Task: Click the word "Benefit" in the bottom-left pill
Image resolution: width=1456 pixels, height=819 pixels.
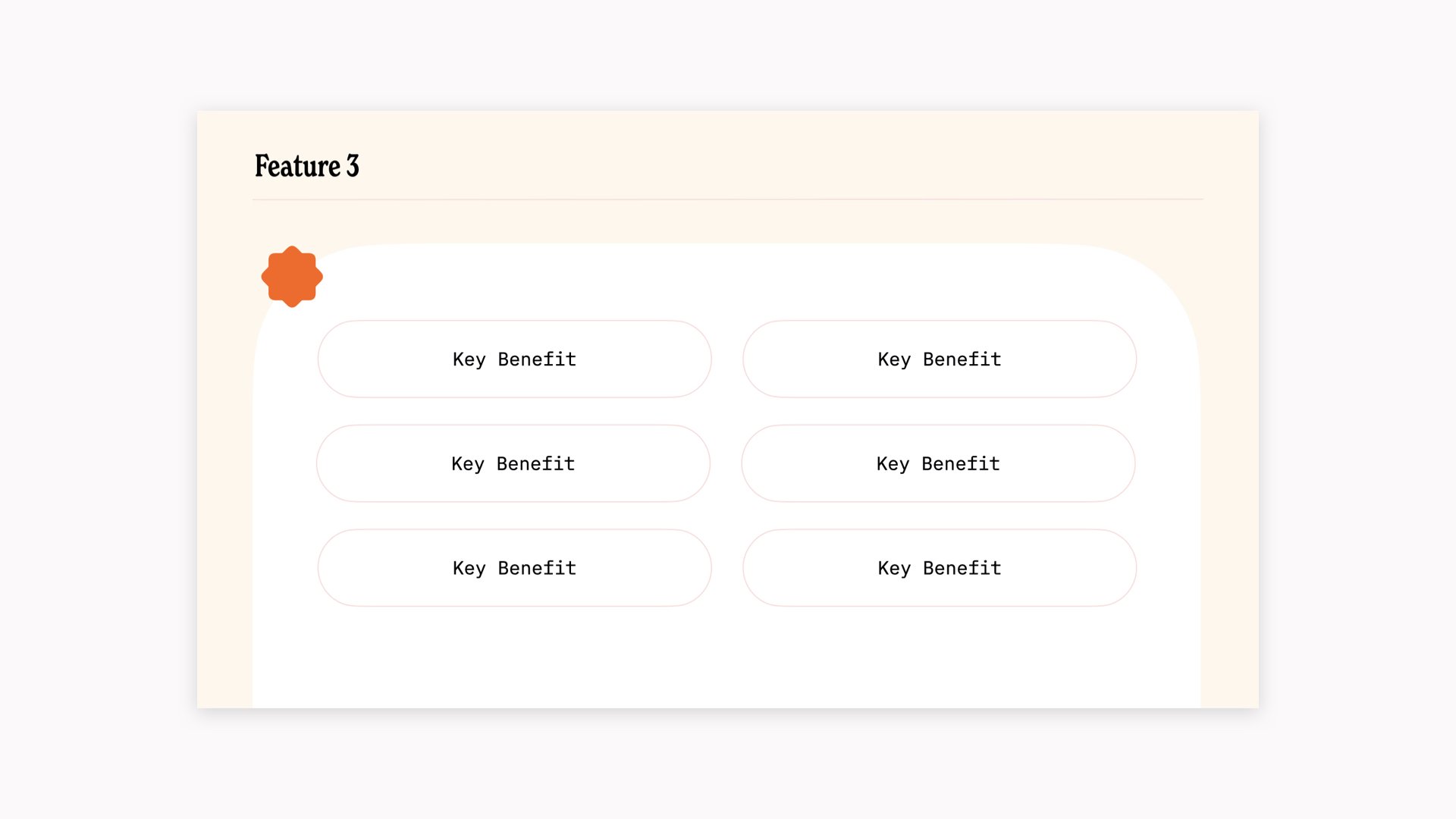Action: (537, 568)
